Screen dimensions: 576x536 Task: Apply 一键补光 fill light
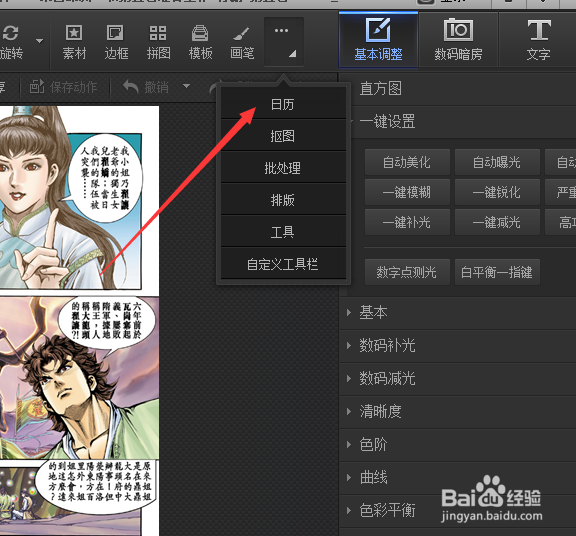coord(407,222)
